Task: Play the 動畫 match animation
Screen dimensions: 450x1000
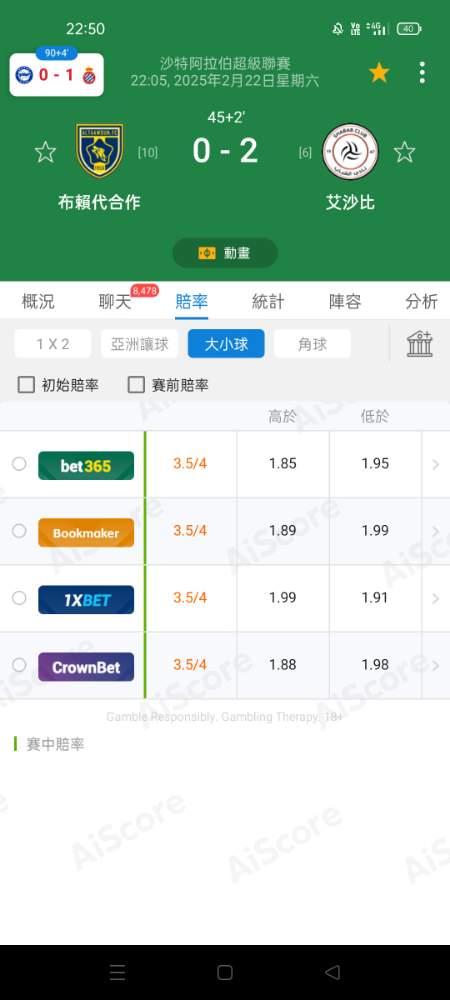Action: [x=225, y=253]
